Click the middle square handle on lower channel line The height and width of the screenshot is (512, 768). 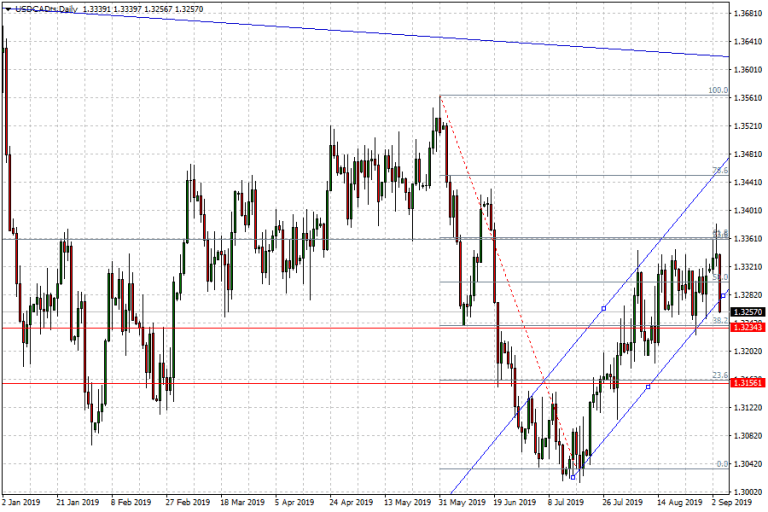[x=648, y=386]
